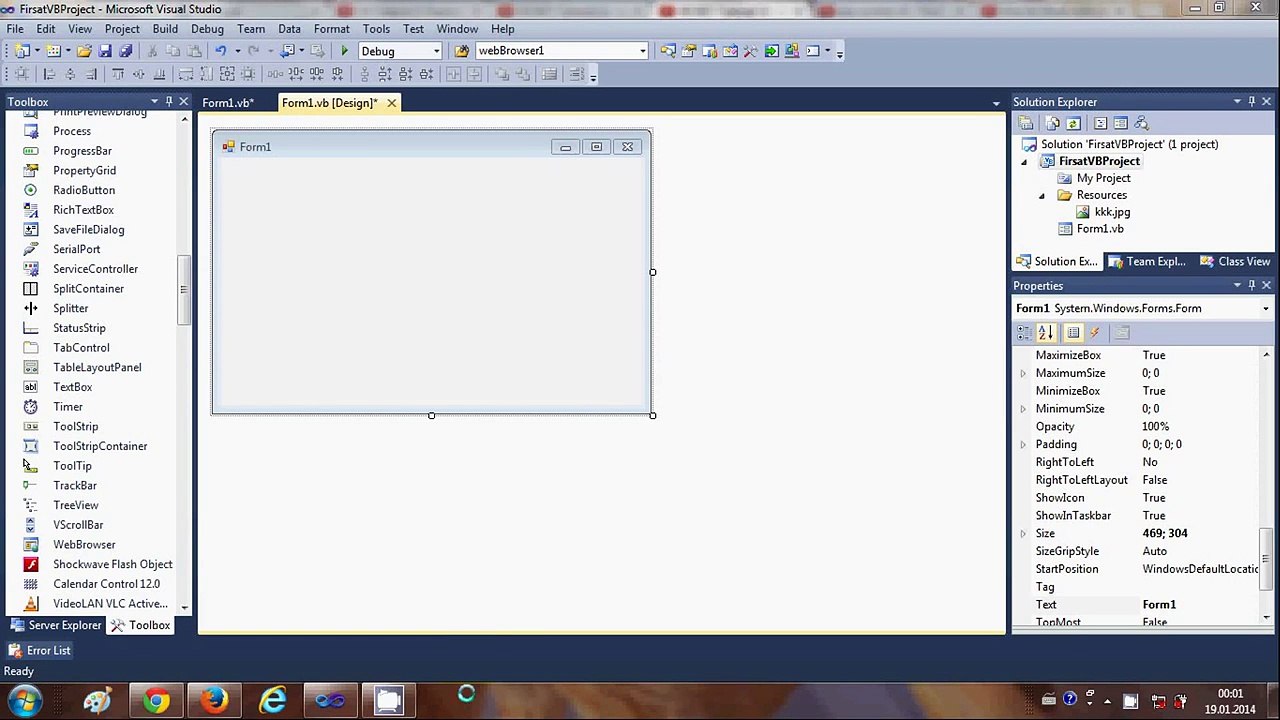Click the ShowInTaskbar property row

[1138, 516]
